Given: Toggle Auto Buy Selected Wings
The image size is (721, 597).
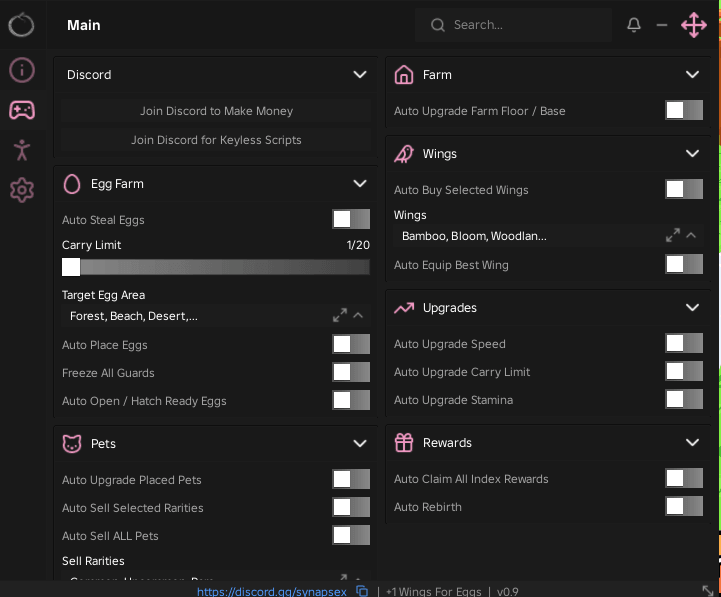Looking at the screenshot, I should point(684,189).
